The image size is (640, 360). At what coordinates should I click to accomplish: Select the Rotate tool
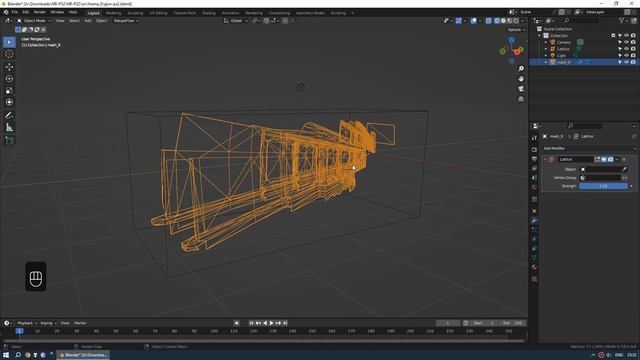[x=9, y=79]
